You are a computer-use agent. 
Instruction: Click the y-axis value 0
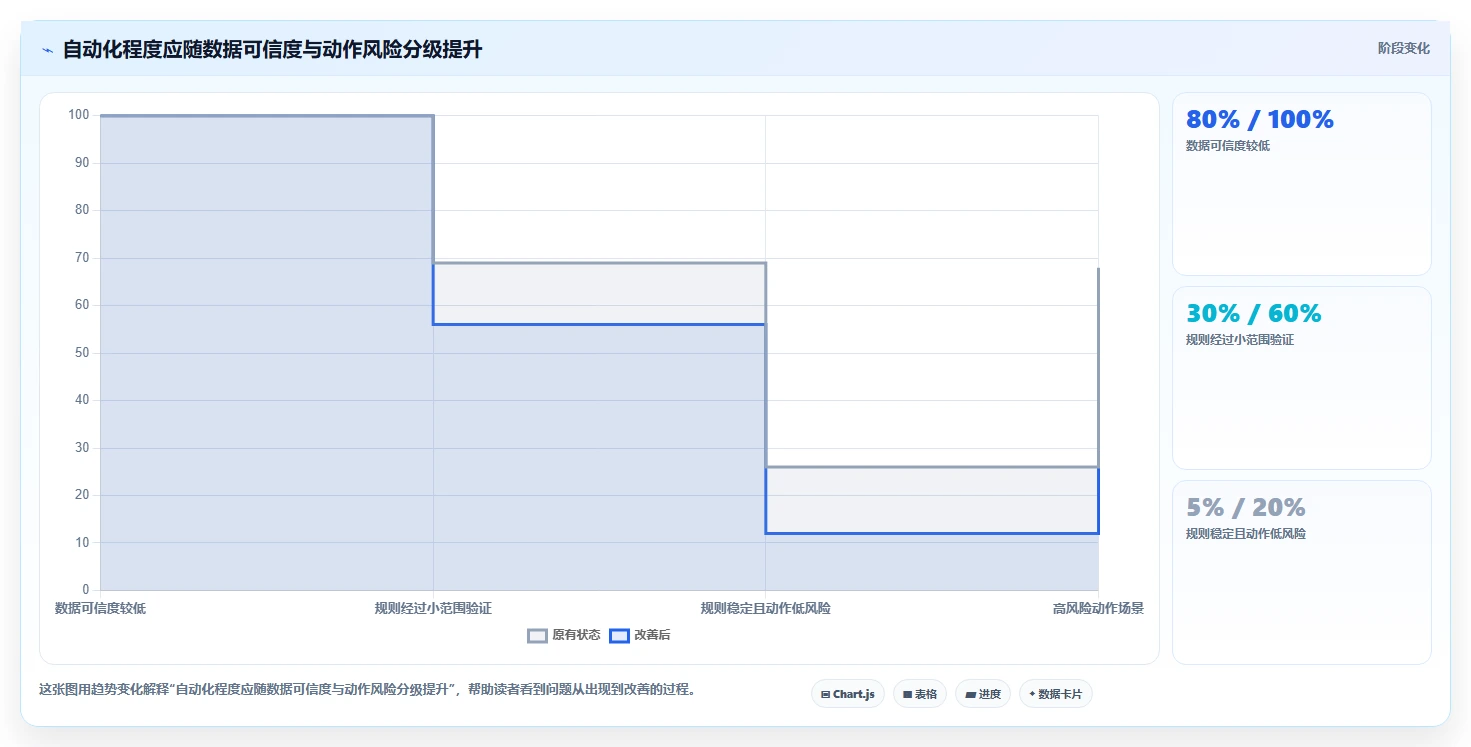86,590
